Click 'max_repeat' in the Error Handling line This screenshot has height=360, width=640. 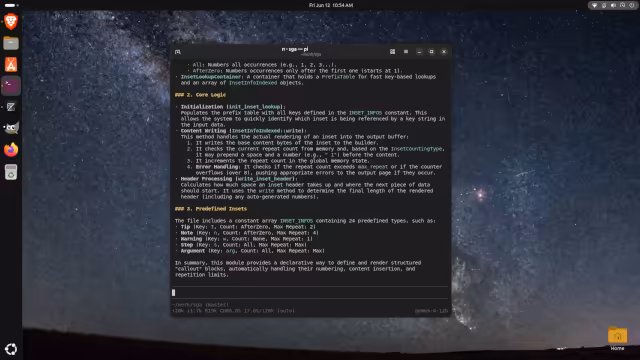click(x=372, y=167)
